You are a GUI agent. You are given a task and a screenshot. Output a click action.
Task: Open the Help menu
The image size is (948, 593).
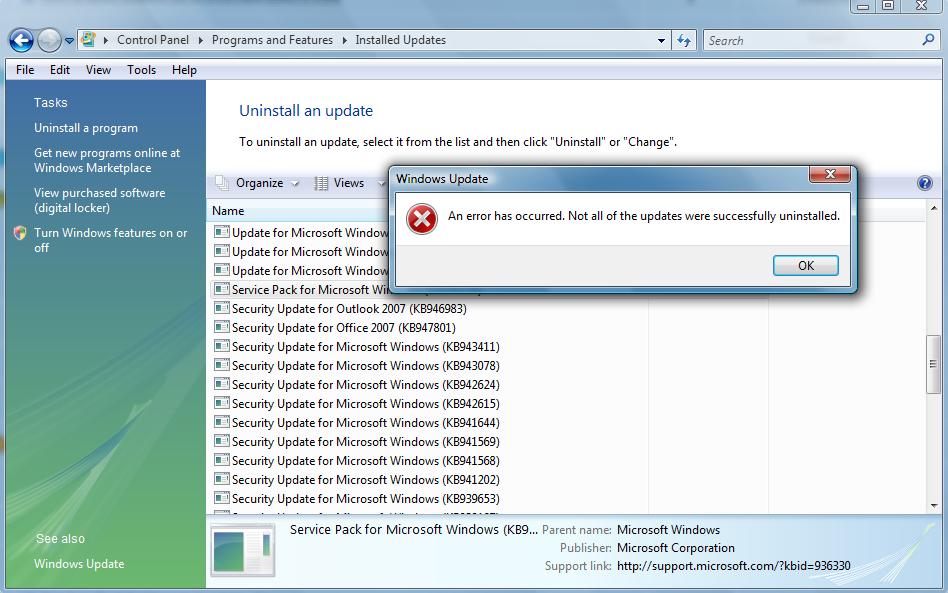point(184,70)
